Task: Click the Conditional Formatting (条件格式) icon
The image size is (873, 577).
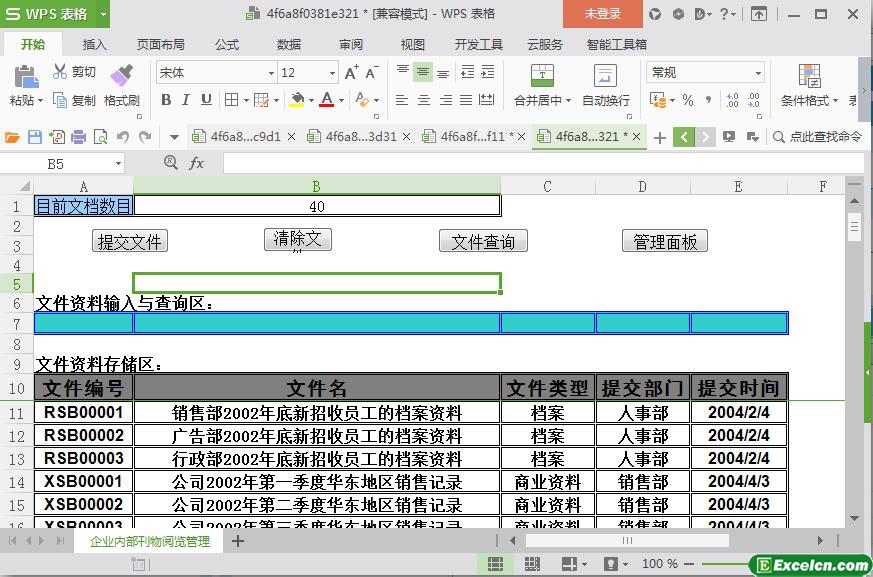Action: 809,77
